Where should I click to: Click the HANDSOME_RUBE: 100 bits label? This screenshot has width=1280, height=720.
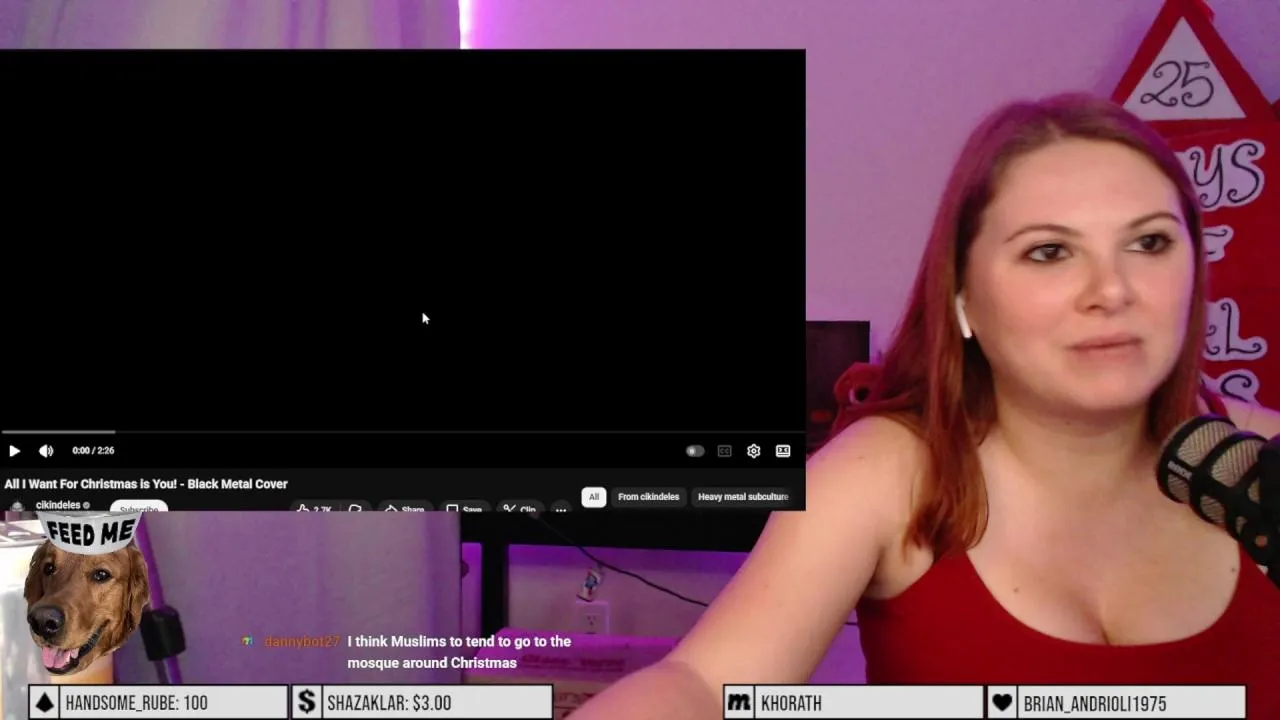(x=136, y=703)
